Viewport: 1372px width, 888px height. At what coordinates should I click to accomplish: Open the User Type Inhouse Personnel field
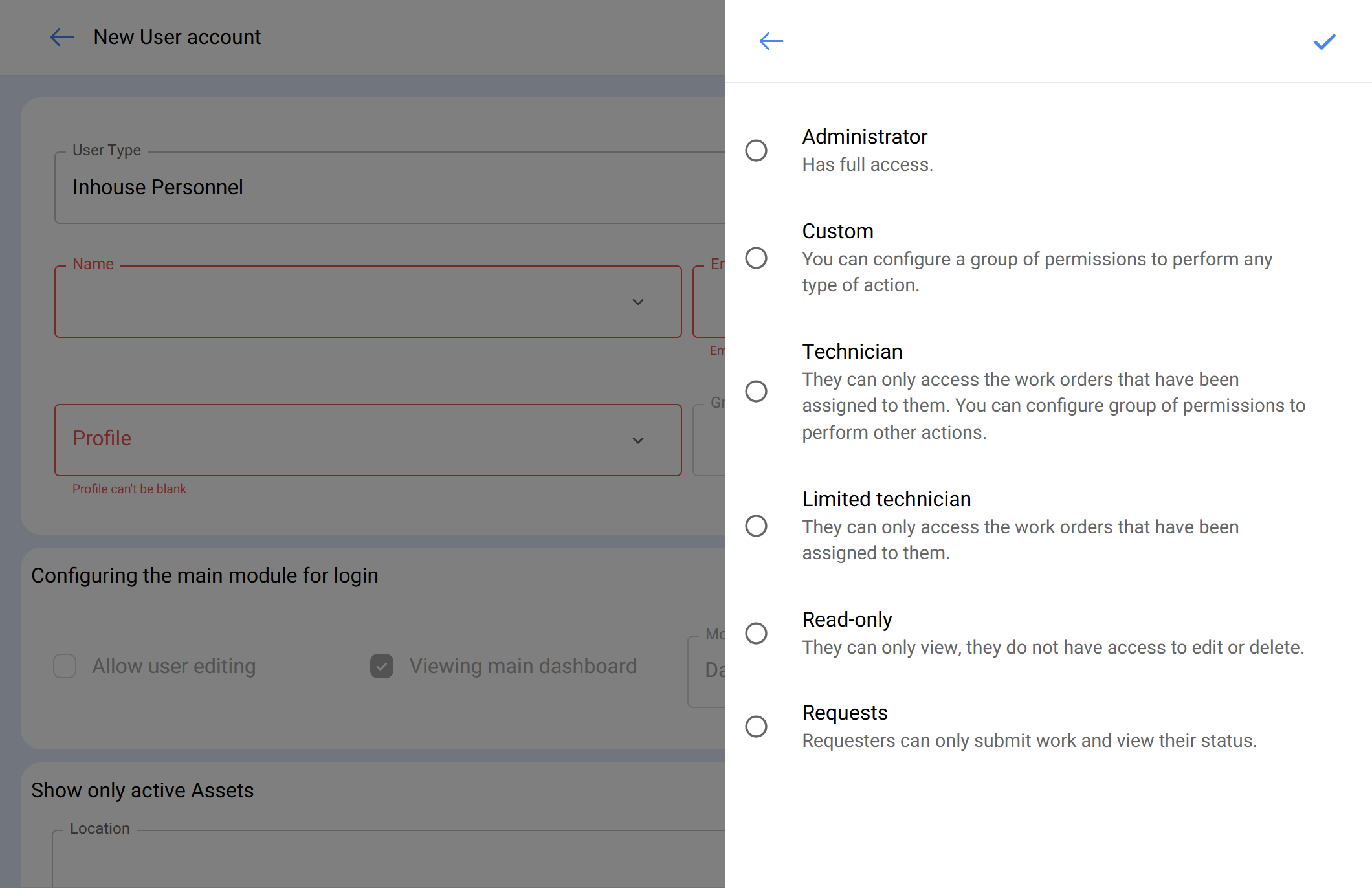click(x=388, y=188)
